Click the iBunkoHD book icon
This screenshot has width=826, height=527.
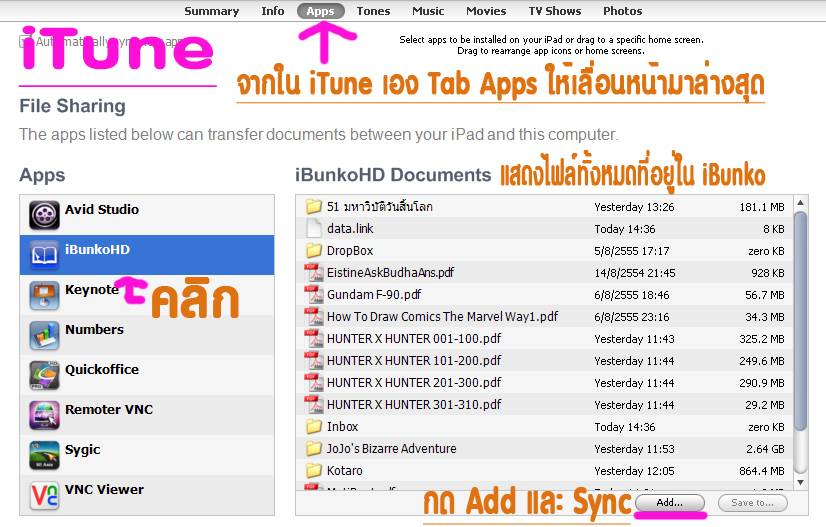(x=44, y=255)
